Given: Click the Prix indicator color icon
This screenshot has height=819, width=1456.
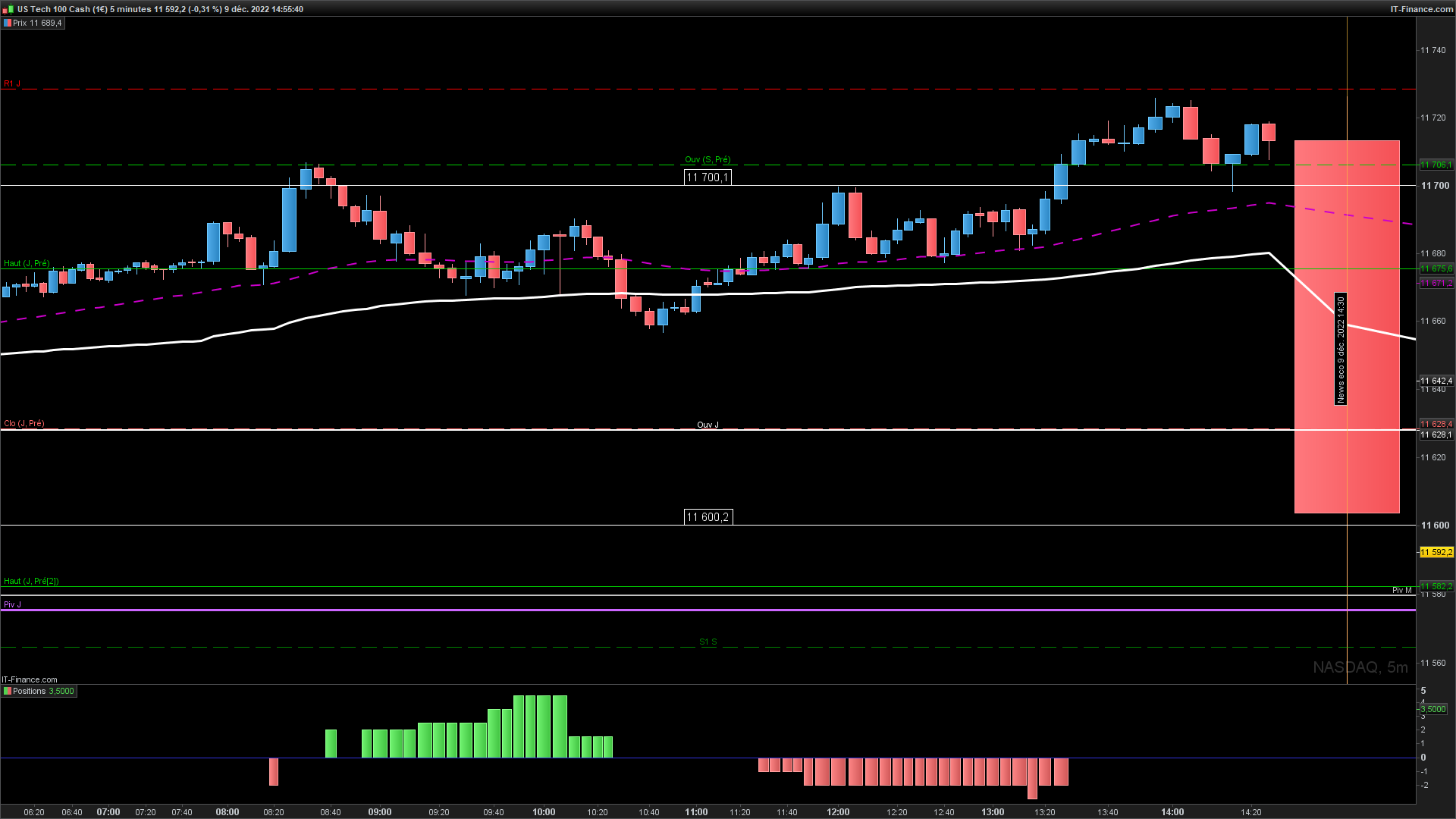Looking at the screenshot, I should point(7,24).
